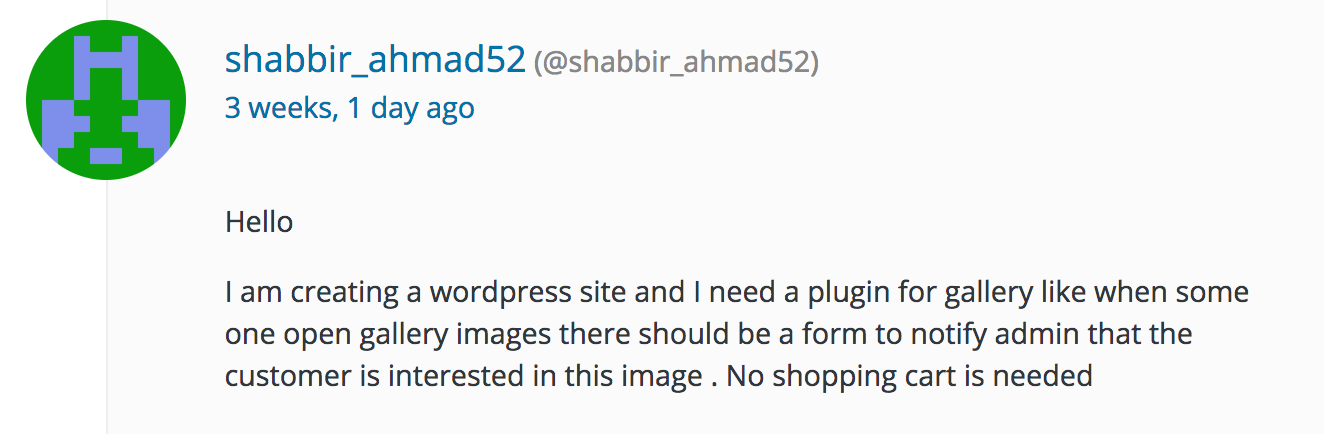Click the grey @shabbir_ahmad52 handle
Viewport: 1324px width, 434px height.
[677, 63]
